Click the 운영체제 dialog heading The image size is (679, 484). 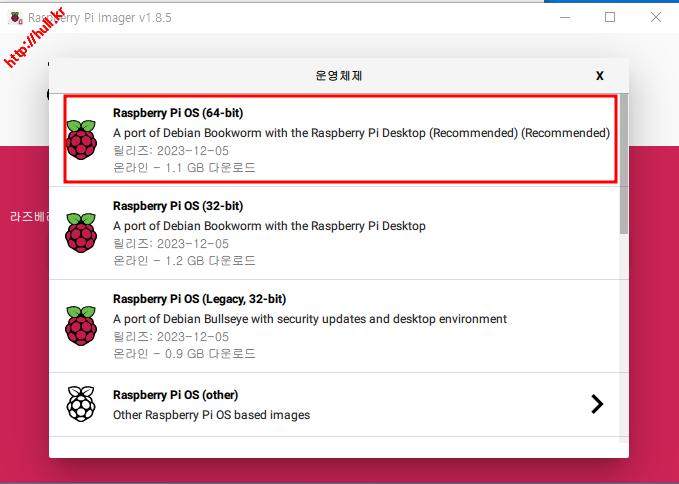click(x=339, y=76)
